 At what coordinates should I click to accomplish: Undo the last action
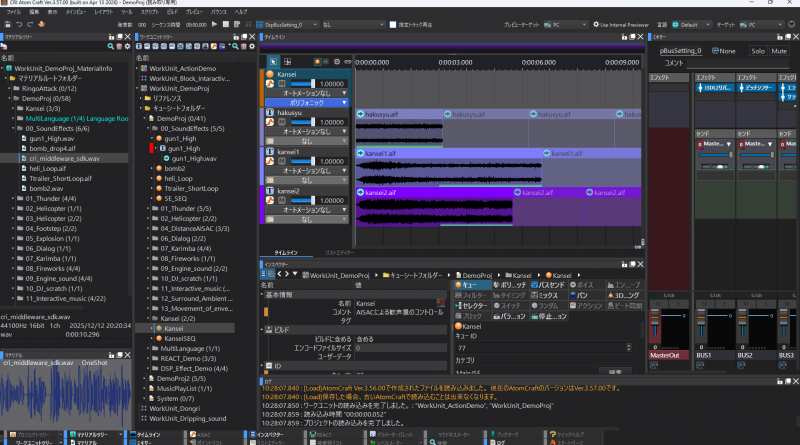(19, 24)
